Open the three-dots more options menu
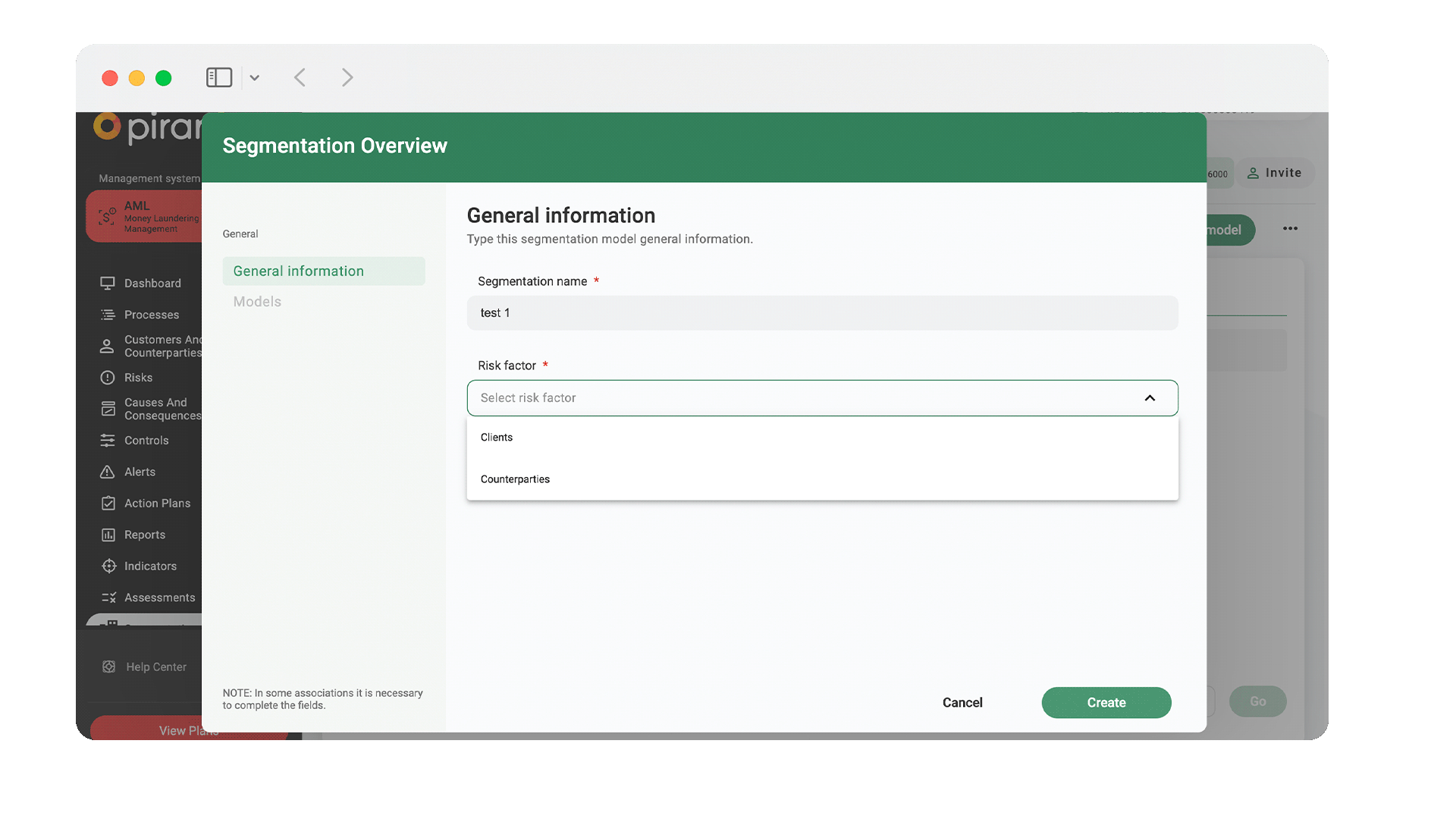Image resolution: width=1456 pixels, height=819 pixels. [x=1290, y=228]
